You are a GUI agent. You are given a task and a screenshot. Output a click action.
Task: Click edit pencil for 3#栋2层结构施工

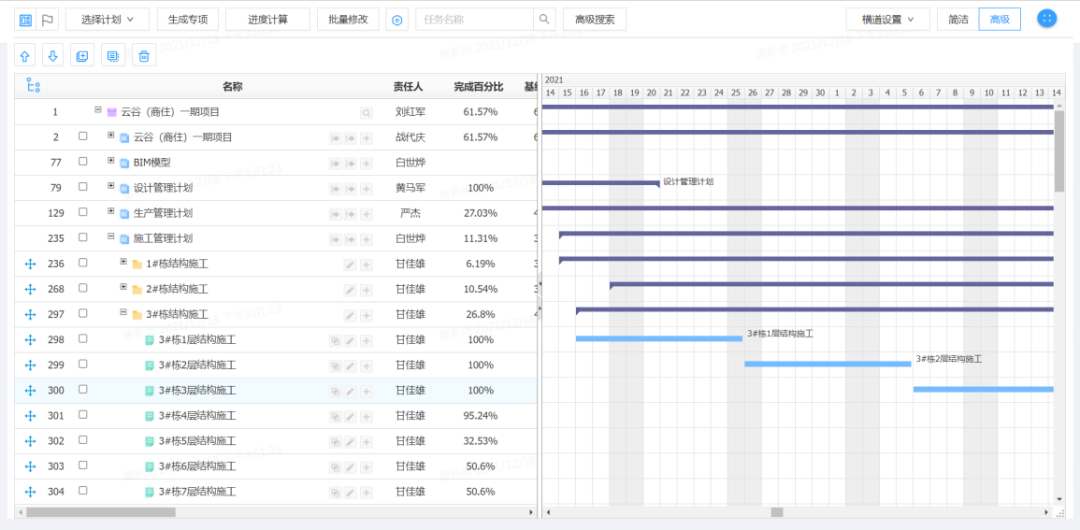[x=351, y=366]
